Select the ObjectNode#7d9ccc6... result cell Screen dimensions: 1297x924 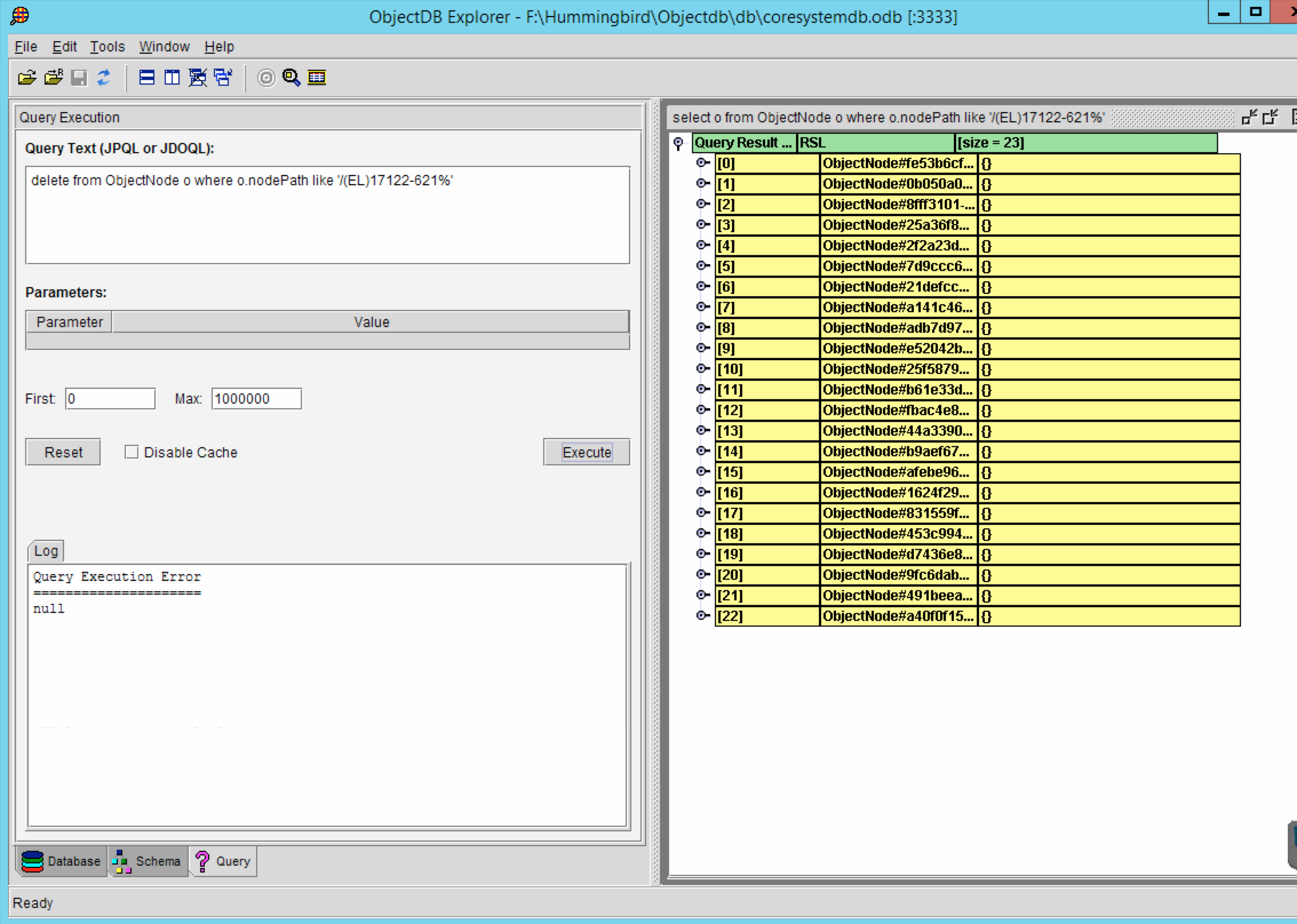click(x=898, y=266)
